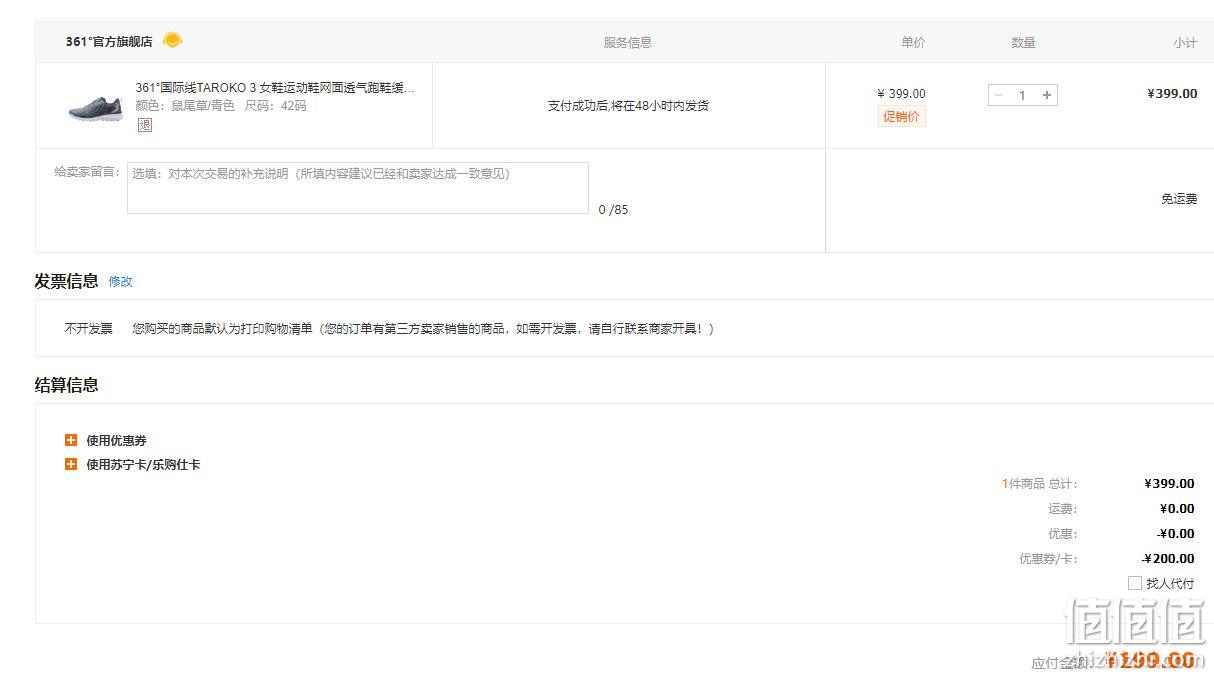This screenshot has width=1214, height=677.
Task: Click the red 退 return badge icon
Action: 145,125
